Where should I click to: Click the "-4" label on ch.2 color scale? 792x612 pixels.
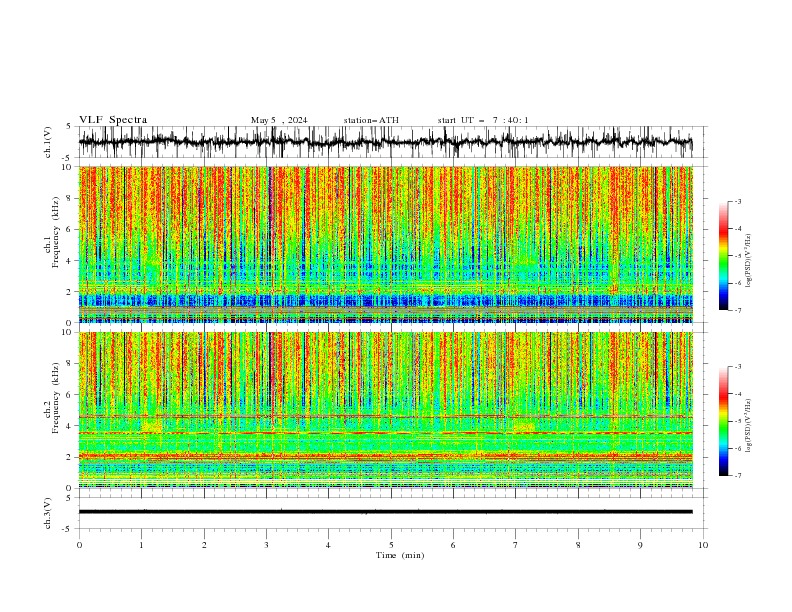[x=738, y=394]
